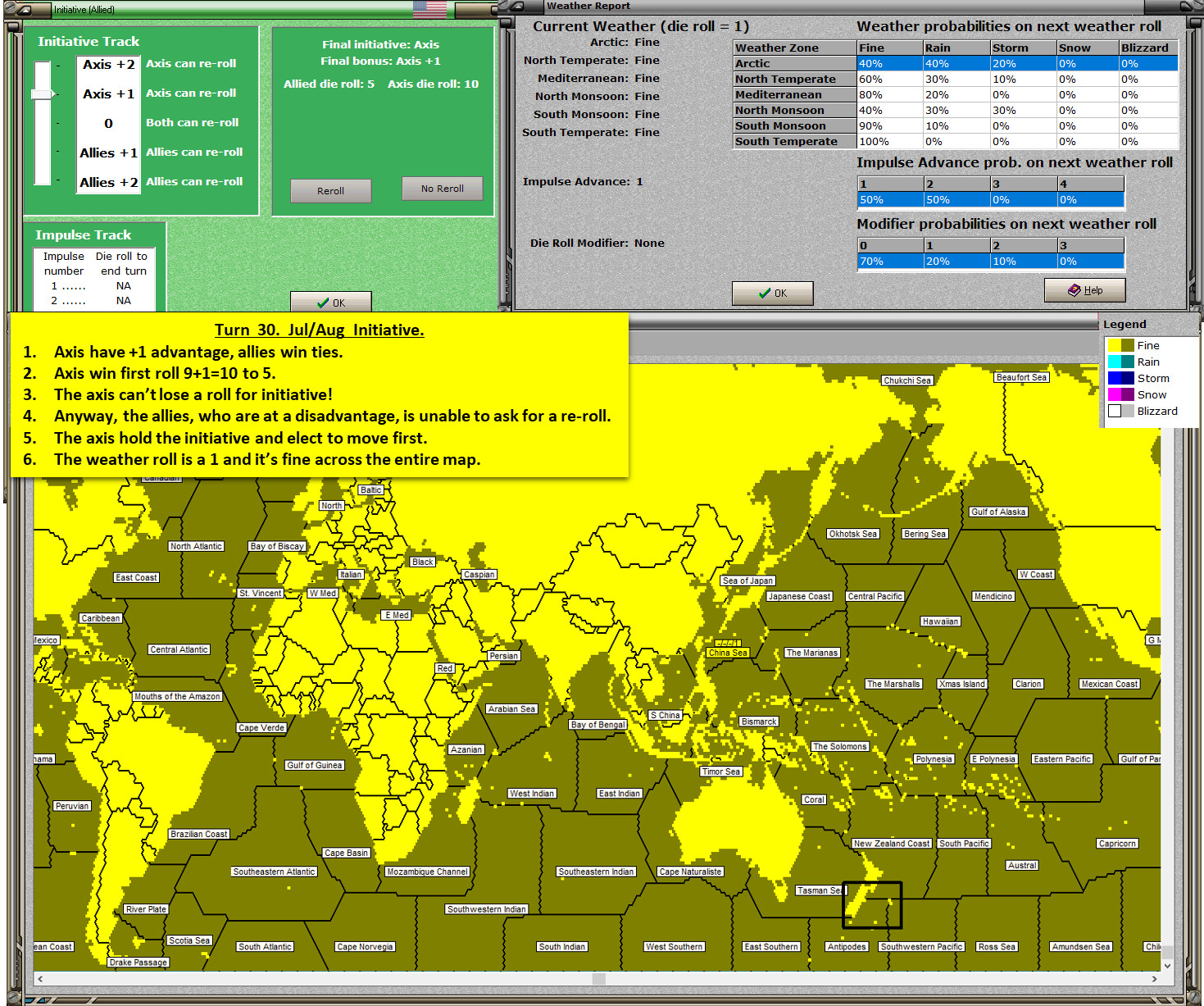Image resolution: width=1204 pixels, height=1006 pixels.
Task: Select the cyan Rain legend swatch
Action: coord(1115,362)
